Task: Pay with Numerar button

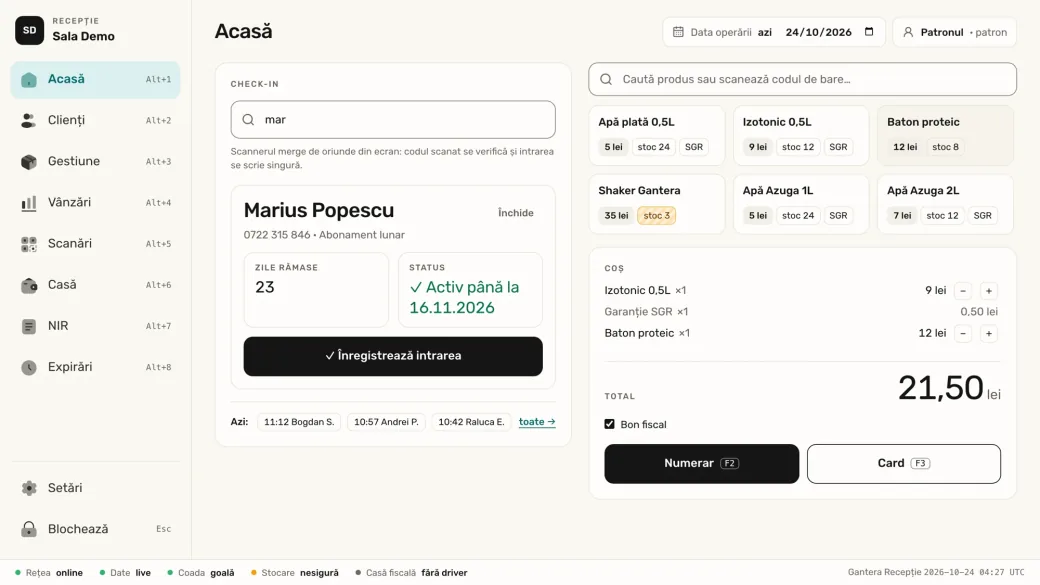Action: click(701, 464)
